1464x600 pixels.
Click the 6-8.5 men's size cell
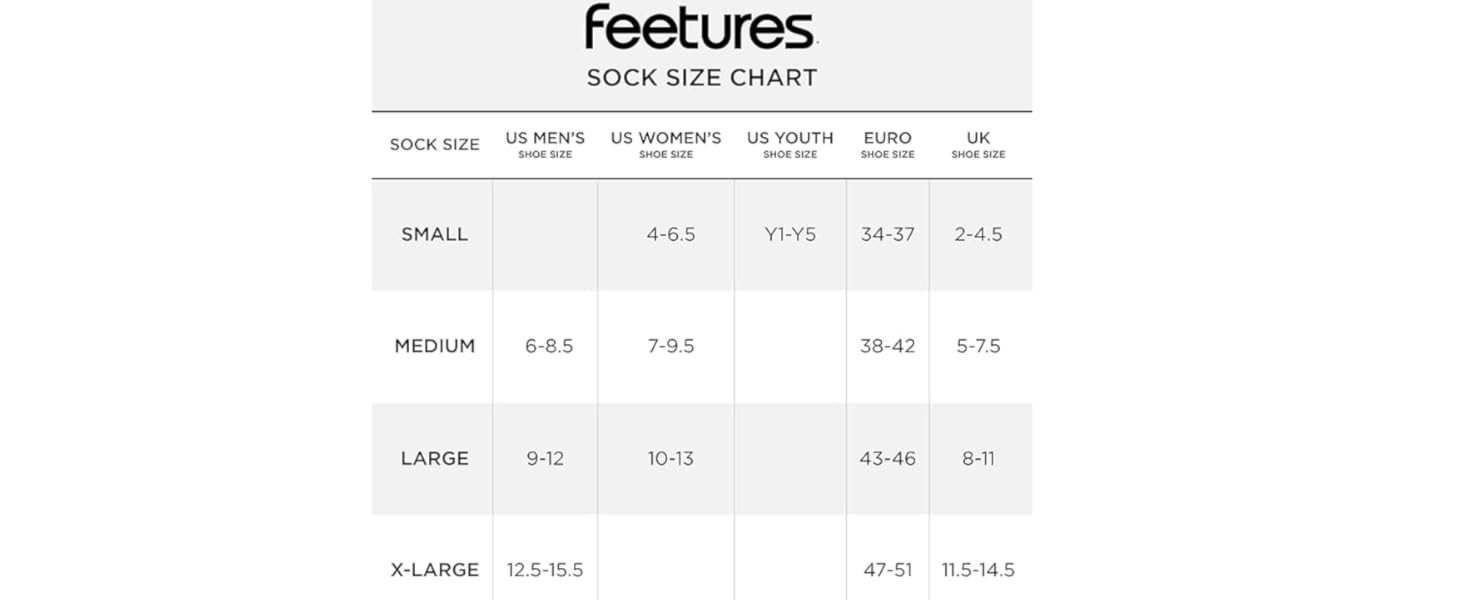[549, 346]
